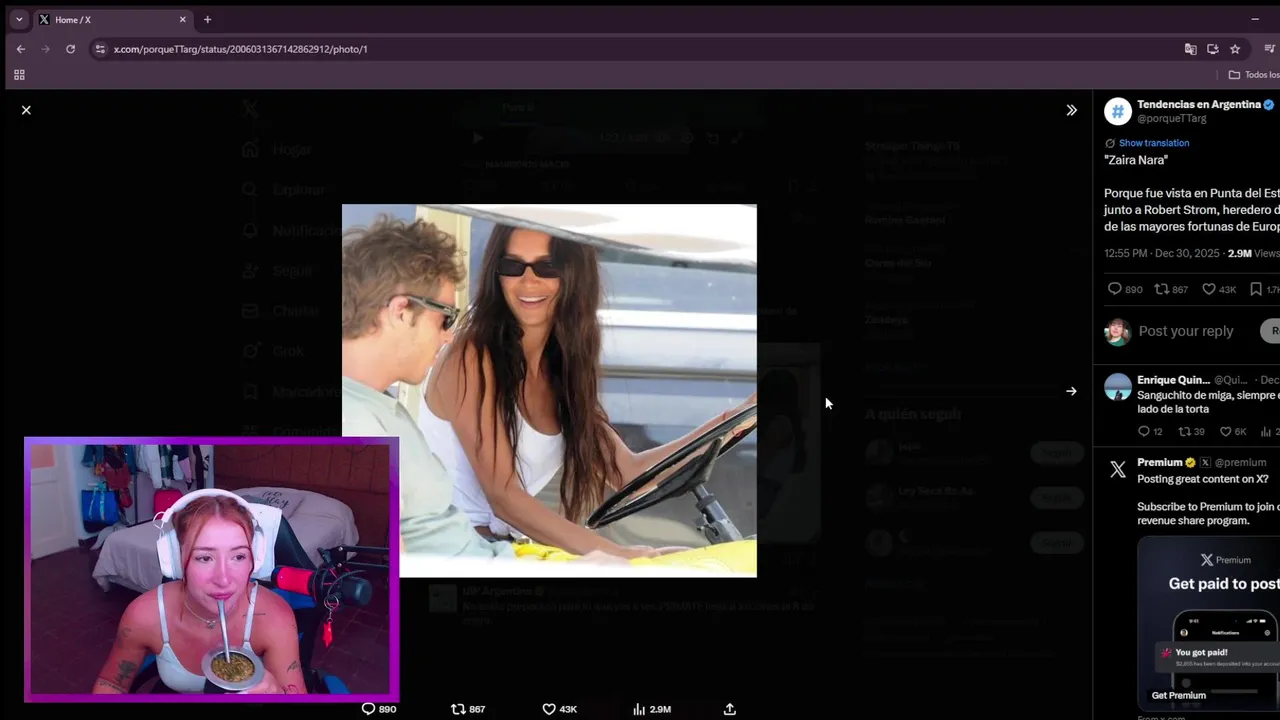The height and width of the screenshot is (720, 1280).
Task: Reload the page
Action: point(70,49)
